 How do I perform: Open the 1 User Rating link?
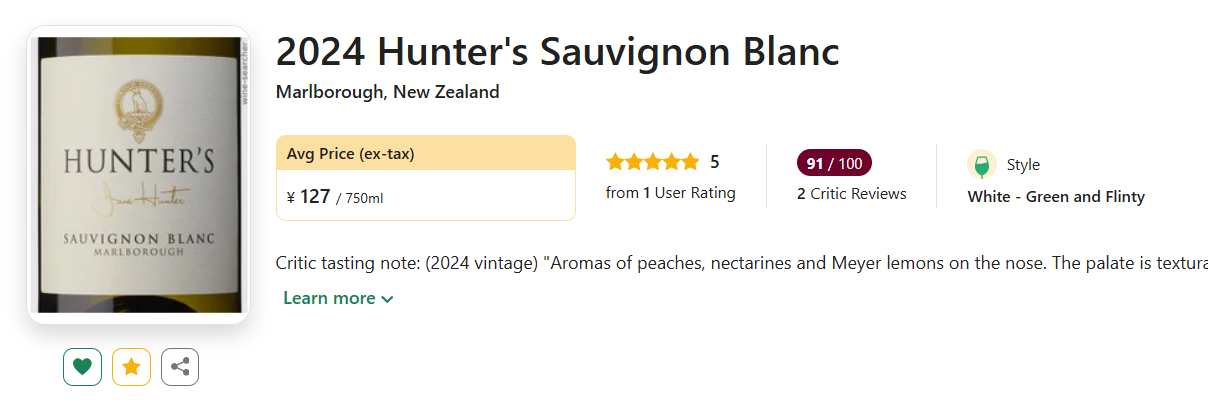tap(670, 193)
